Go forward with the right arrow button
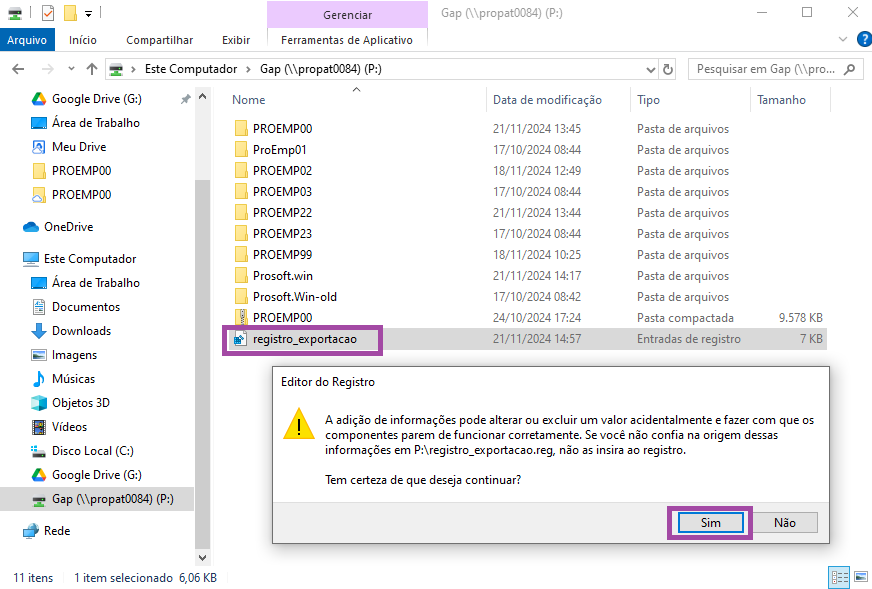872x589 pixels. tap(48, 69)
